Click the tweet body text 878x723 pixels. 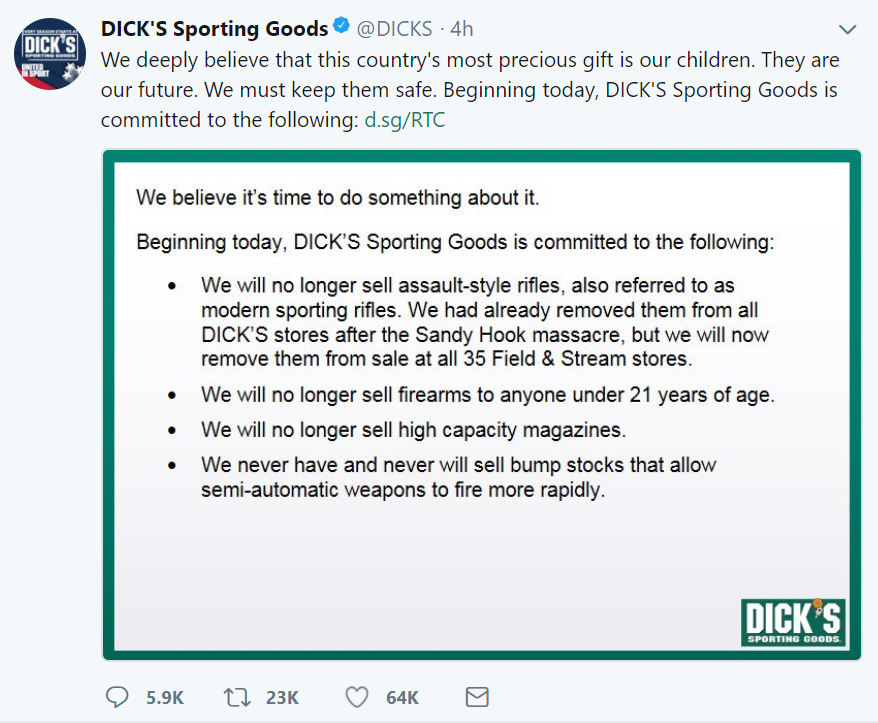click(470, 90)
